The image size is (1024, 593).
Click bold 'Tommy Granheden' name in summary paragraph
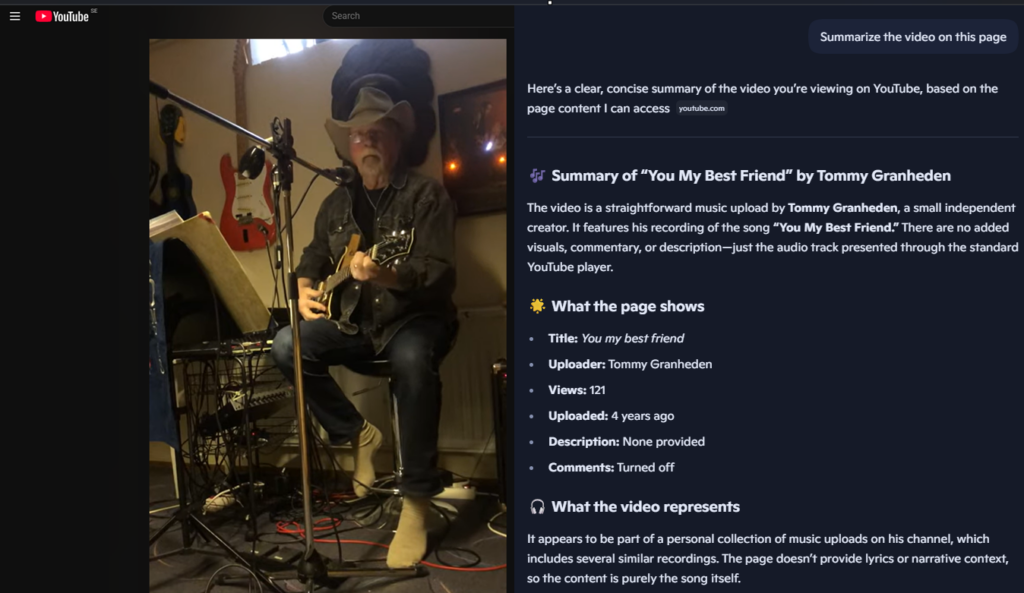pos(842,208)
